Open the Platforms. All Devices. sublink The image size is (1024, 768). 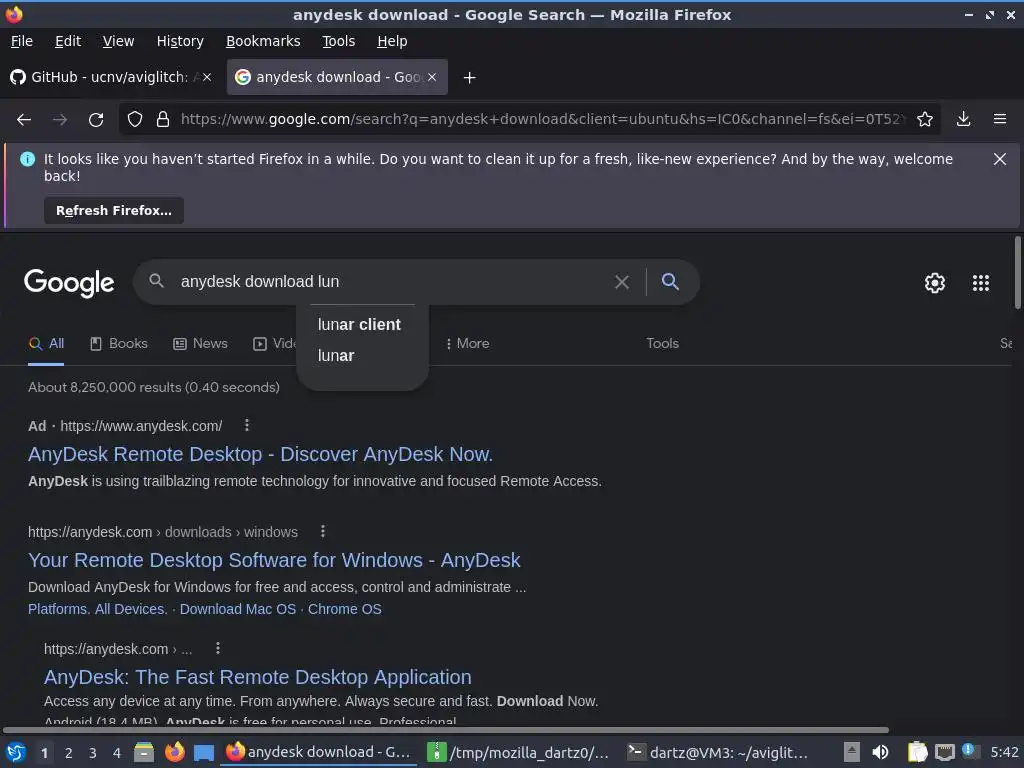click(98, 609)
